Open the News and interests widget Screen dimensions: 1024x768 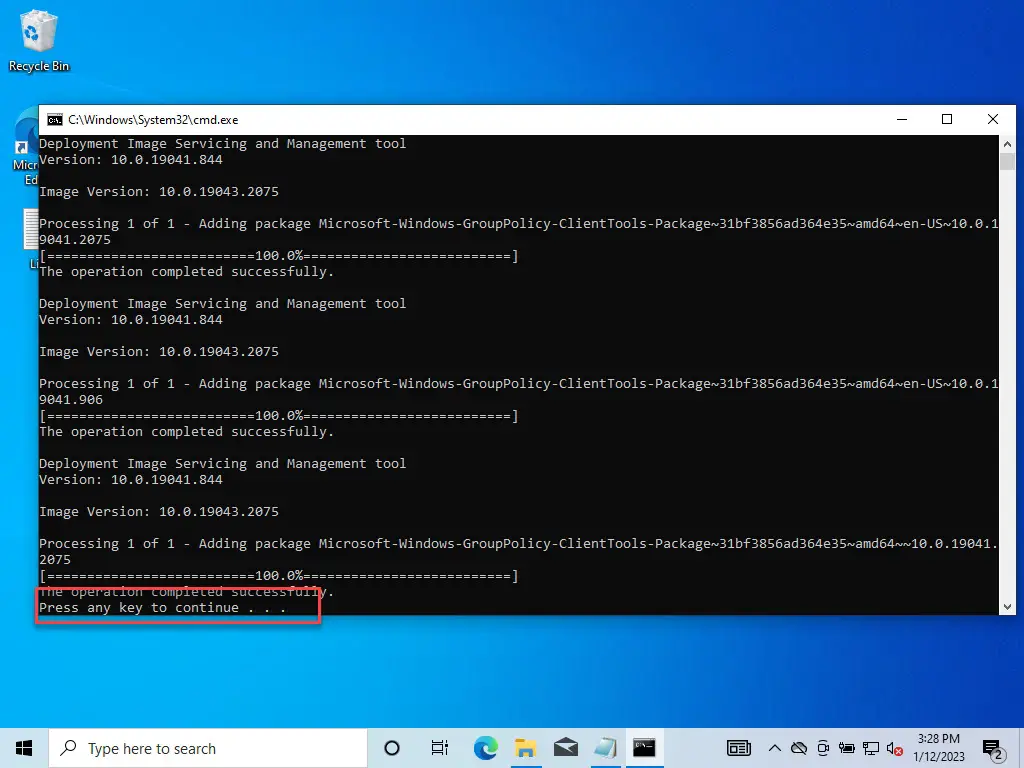click(739, 748)
